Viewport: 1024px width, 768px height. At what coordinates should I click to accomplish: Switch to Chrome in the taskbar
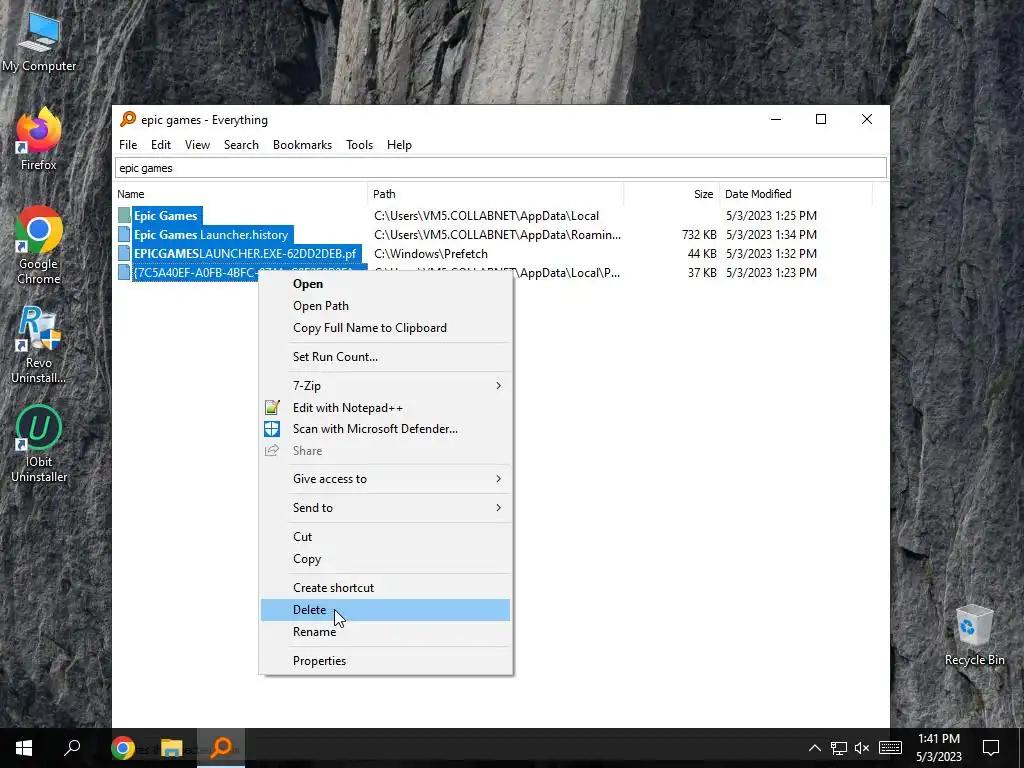(x=123, y=748)
